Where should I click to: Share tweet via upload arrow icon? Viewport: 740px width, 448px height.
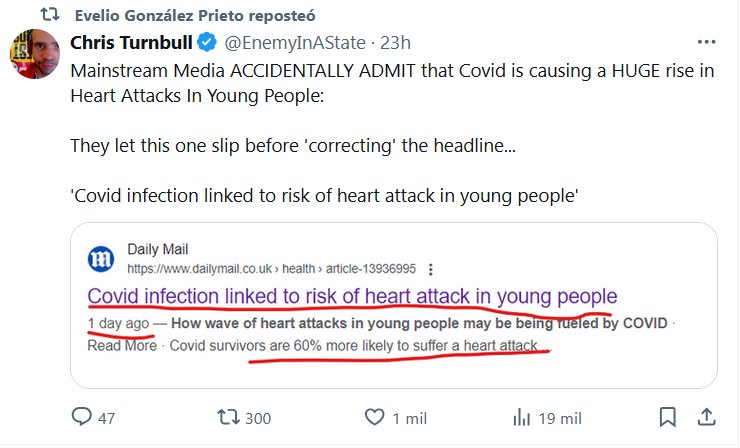(705, 416)
